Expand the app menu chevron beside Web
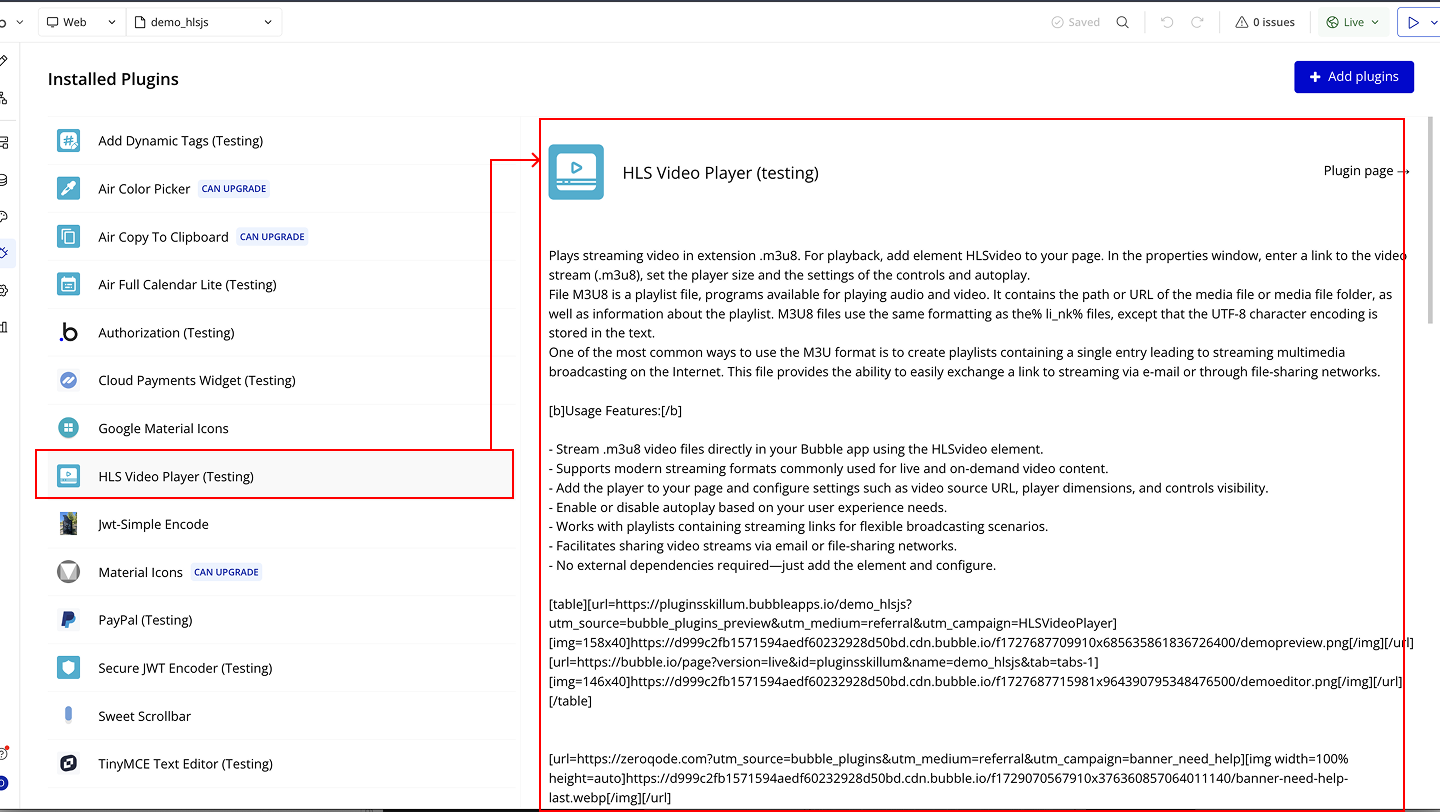 tap(18, 22)
